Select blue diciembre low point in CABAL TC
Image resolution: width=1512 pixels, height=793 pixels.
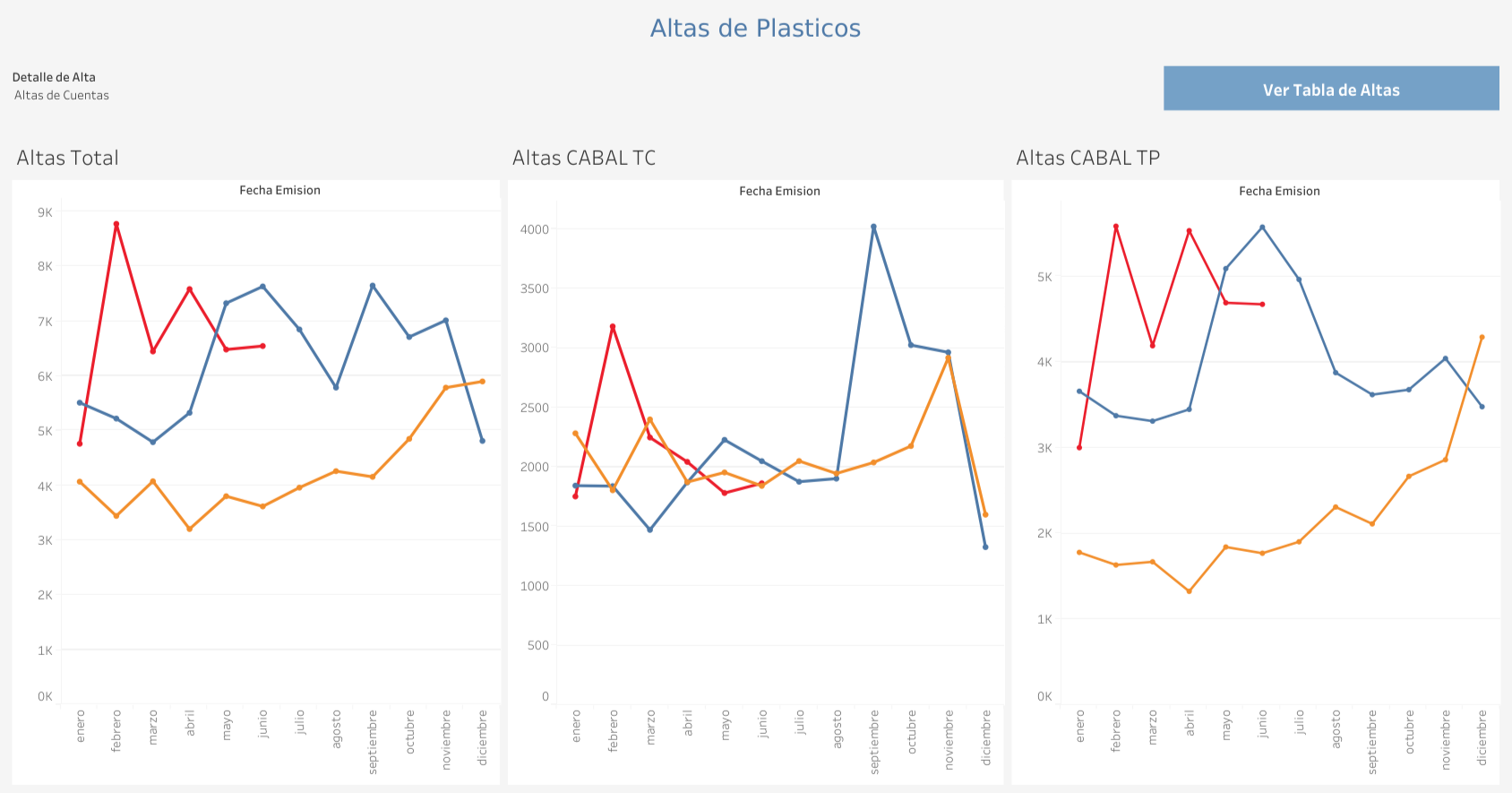[x=985, y=547]
